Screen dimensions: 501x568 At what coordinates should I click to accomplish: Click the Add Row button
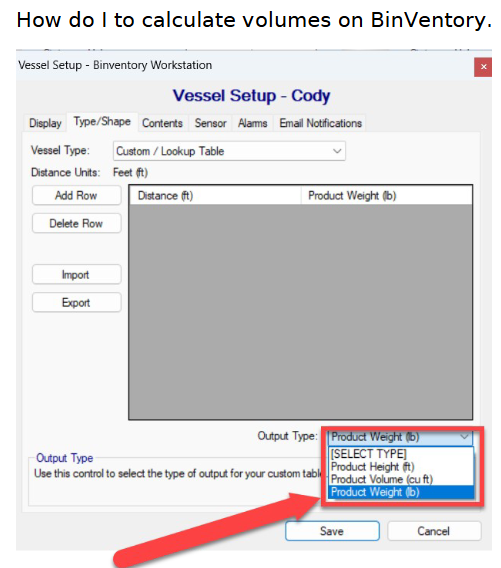(76, 196)
